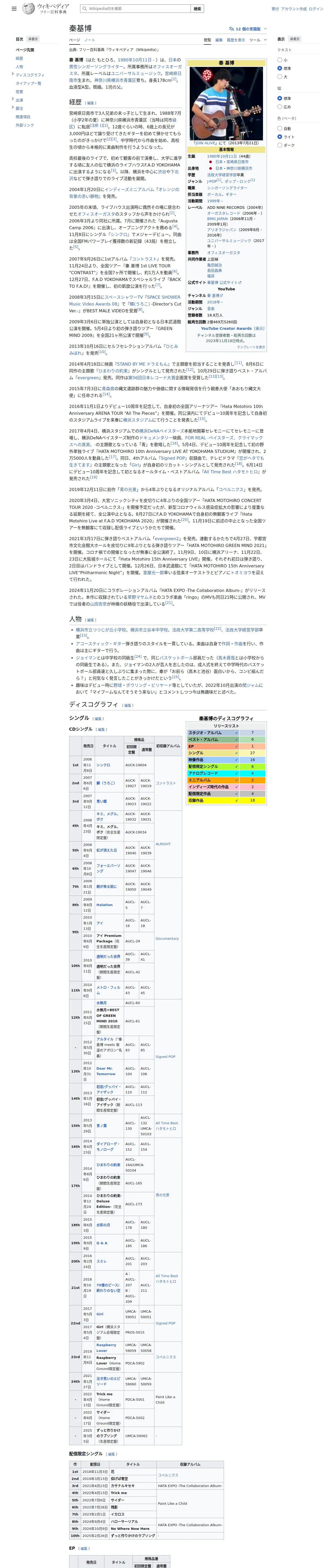The height and width of the screenshot is (1568, 336).
Task: Select the 閲覧 tab
Action: click(x=207, y=40)
